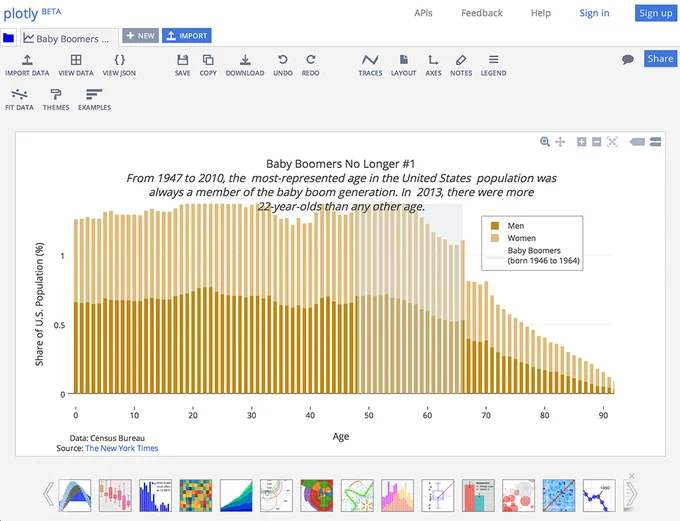This screenshot has height=521, width=680.
Task: Open the blue bar chart example thumbnail
Action: click(x=155, y=495)
